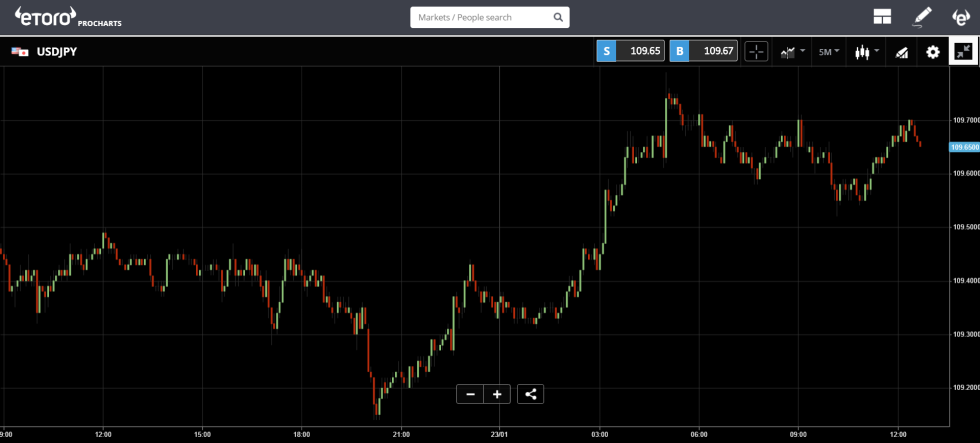This screenshot has height=443, width=980.
Task: Click the Sell button at 109.65
Action: click(630, 51)
